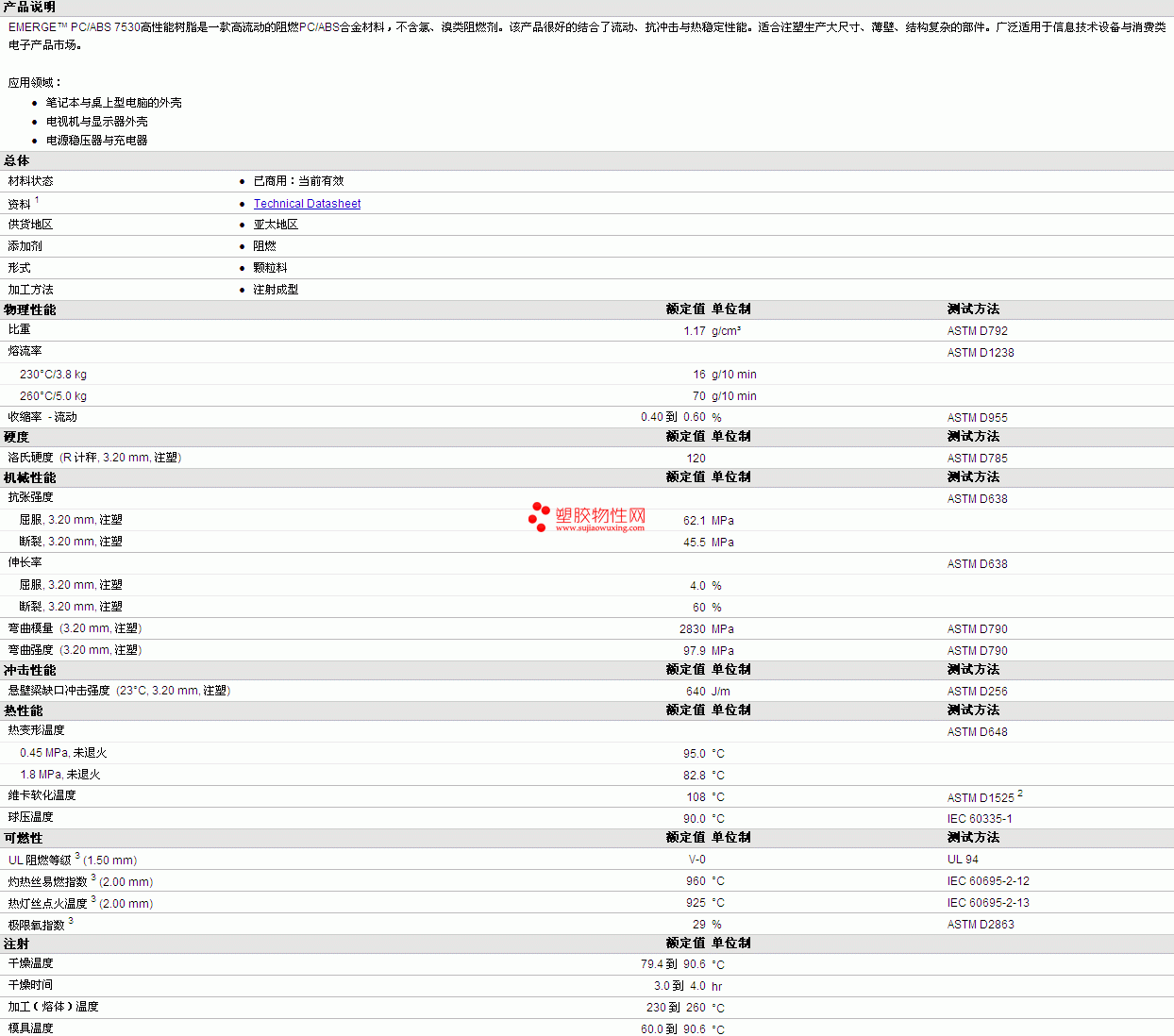This screenshot has width=1174, height=1036.
Task: Click the IEC 60695-2-13 test method
Action: (988, 903)
